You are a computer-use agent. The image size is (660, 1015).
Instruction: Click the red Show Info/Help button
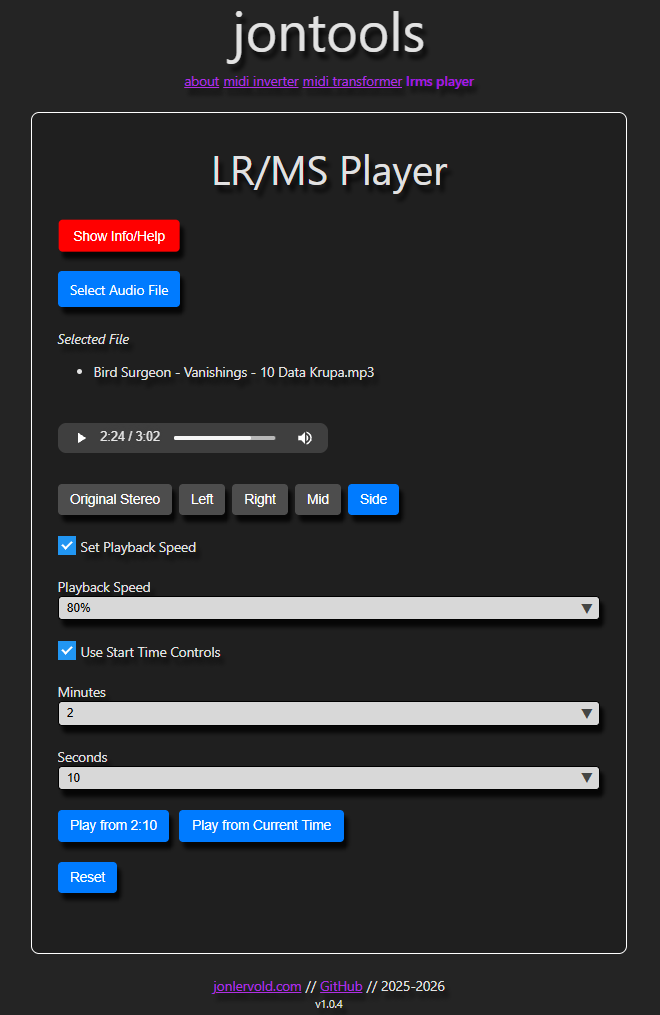click(x=119, y=237)
